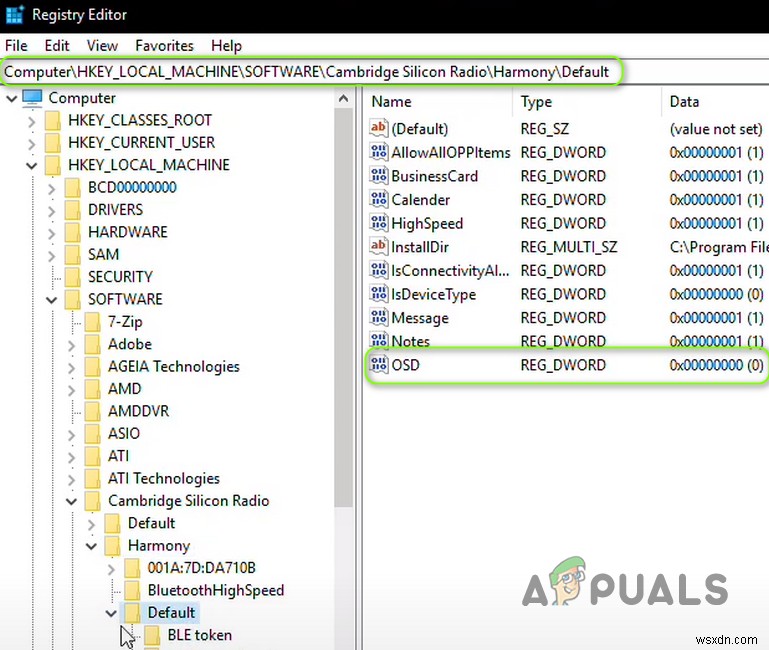The height and width of the screenshot is (650, 769).
Task: Select the HKEY_LOCAL_MACHINE label
Action: pos(149,165)
